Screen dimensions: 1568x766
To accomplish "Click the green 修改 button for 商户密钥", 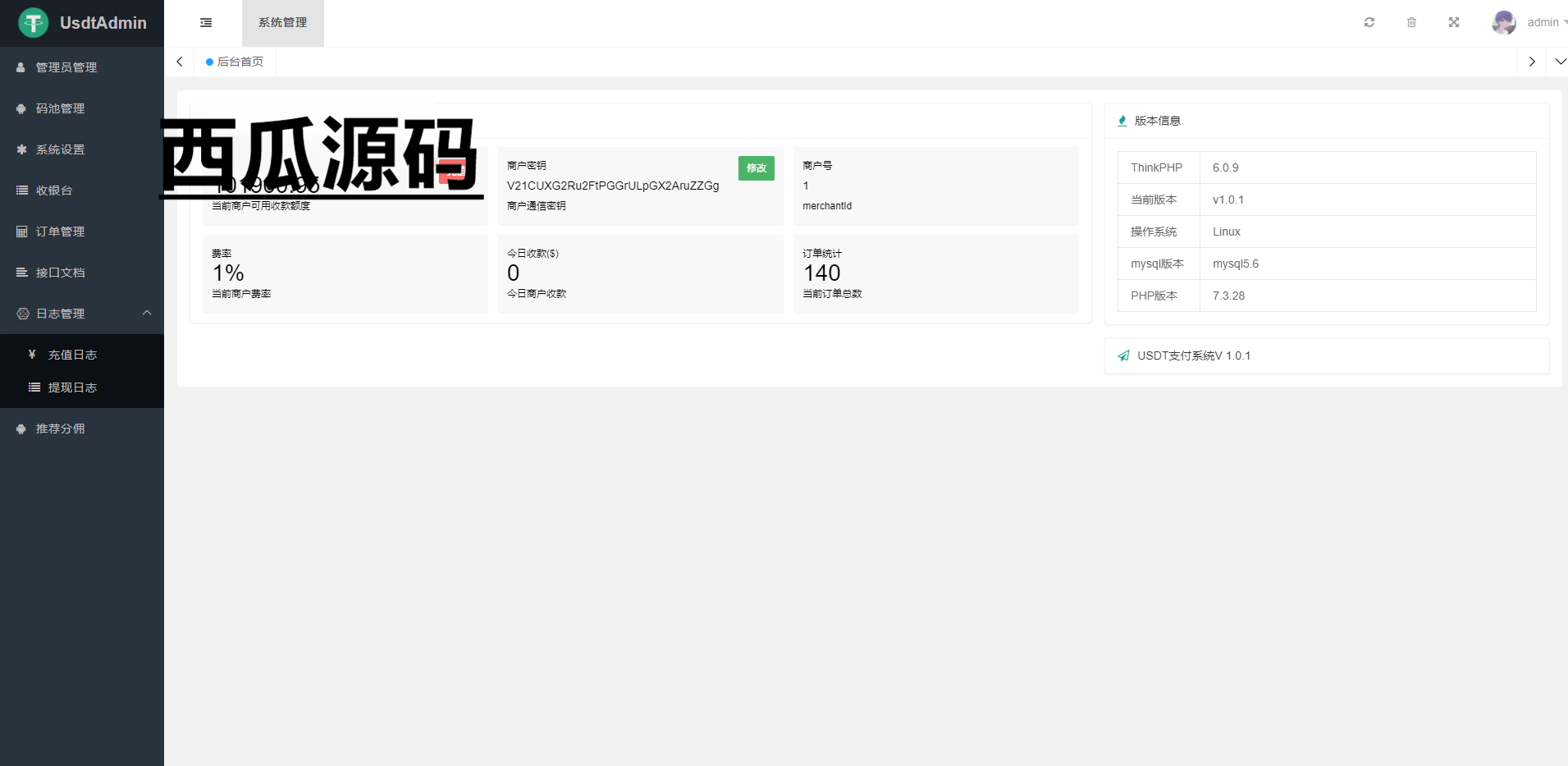I will (x=757, y=167).
